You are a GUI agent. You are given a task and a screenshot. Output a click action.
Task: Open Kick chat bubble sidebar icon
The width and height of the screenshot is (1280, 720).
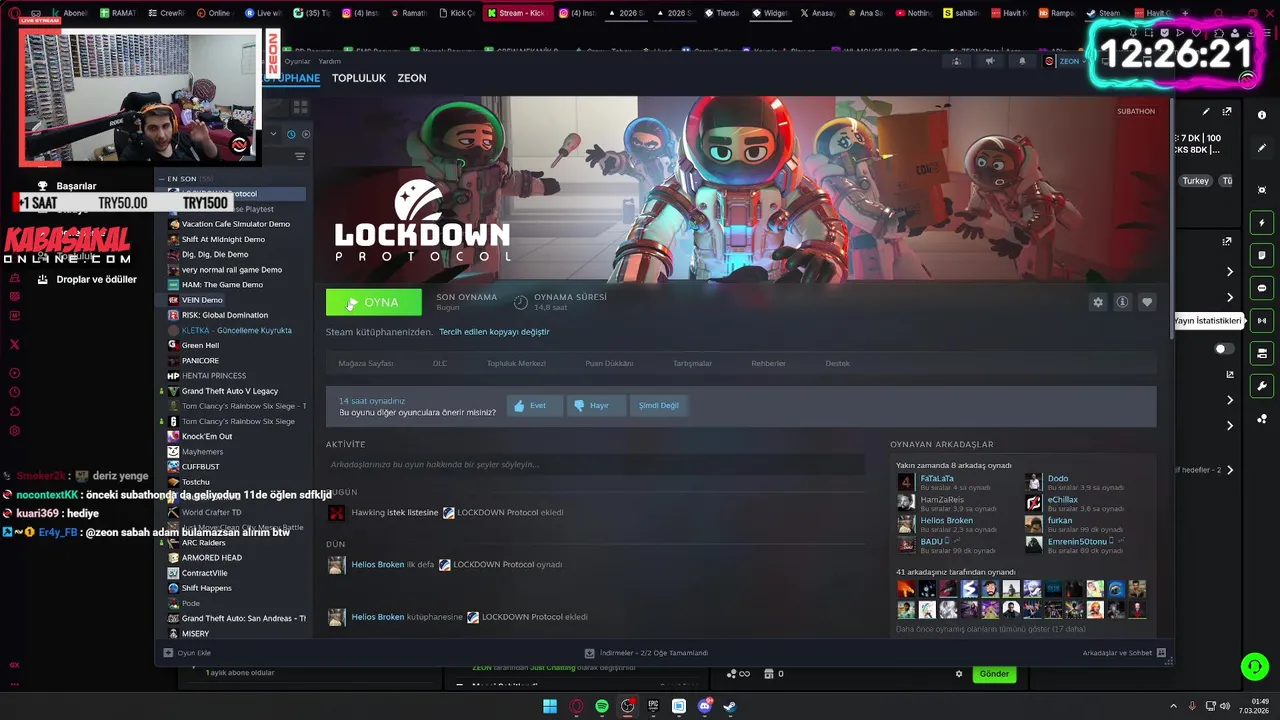pyautogui.click(x=1262, y=288)
